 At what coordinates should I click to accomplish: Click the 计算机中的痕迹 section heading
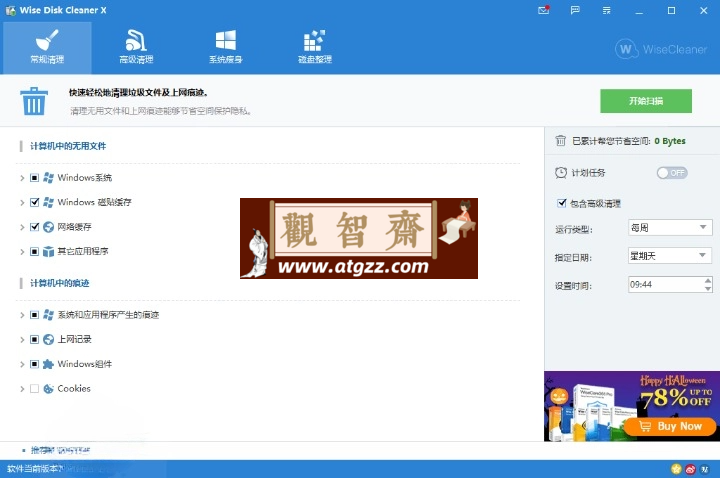click(60, 283)
